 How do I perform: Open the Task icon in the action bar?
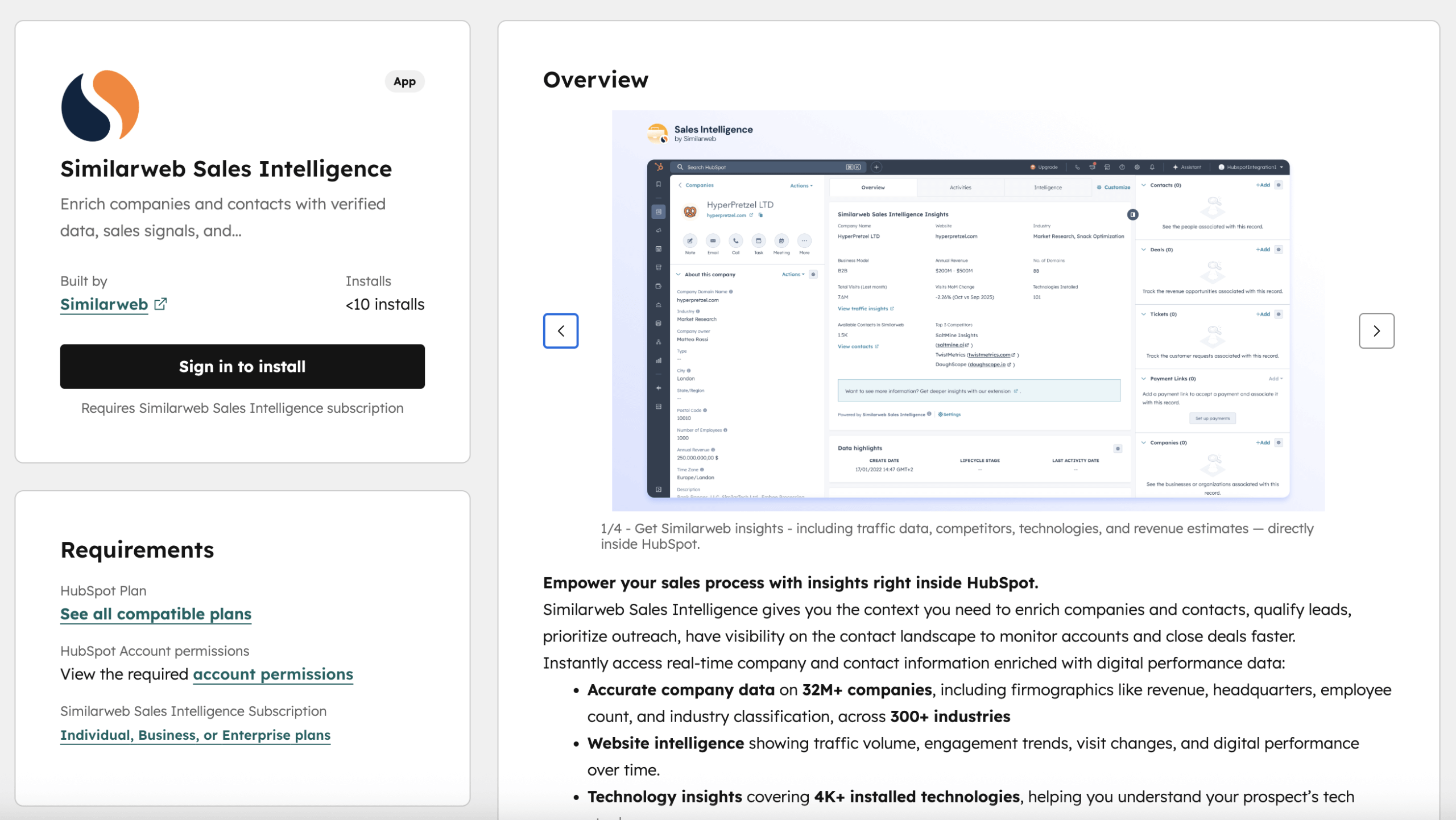tap(759, 241)
